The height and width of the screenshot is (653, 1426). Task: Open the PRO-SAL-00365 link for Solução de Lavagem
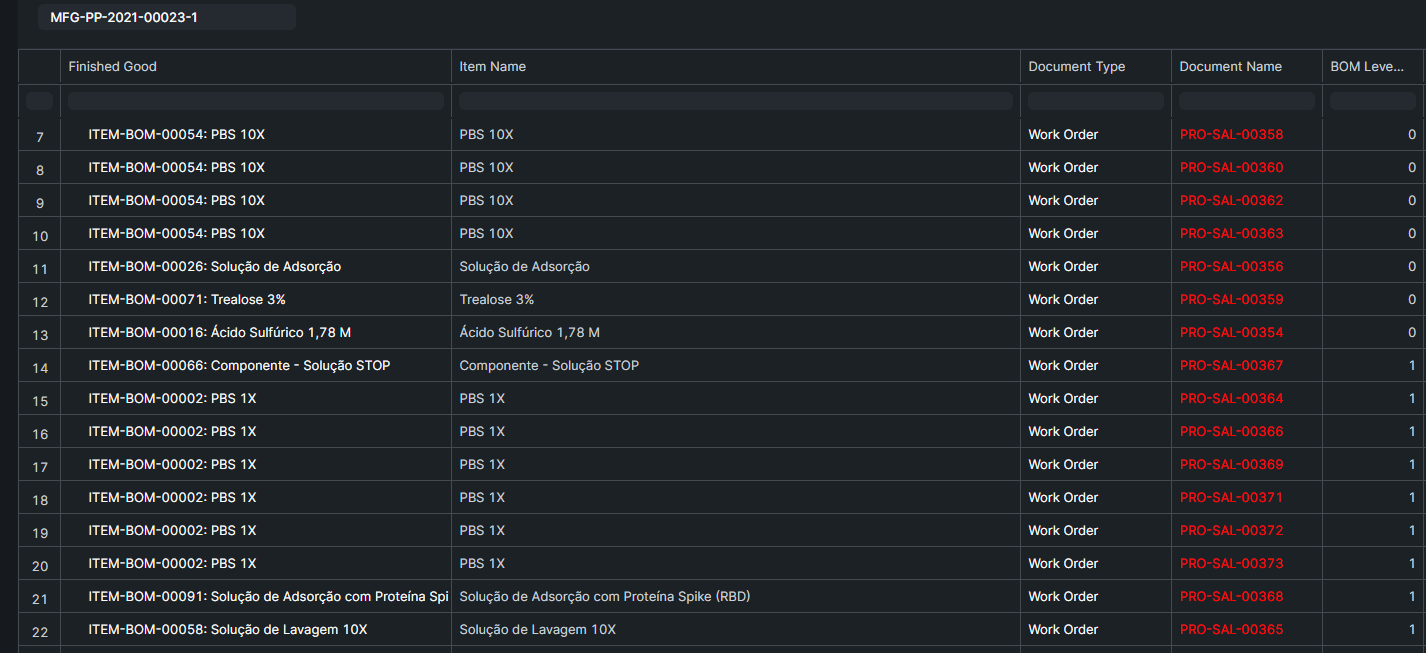[x=1231, y=629]
